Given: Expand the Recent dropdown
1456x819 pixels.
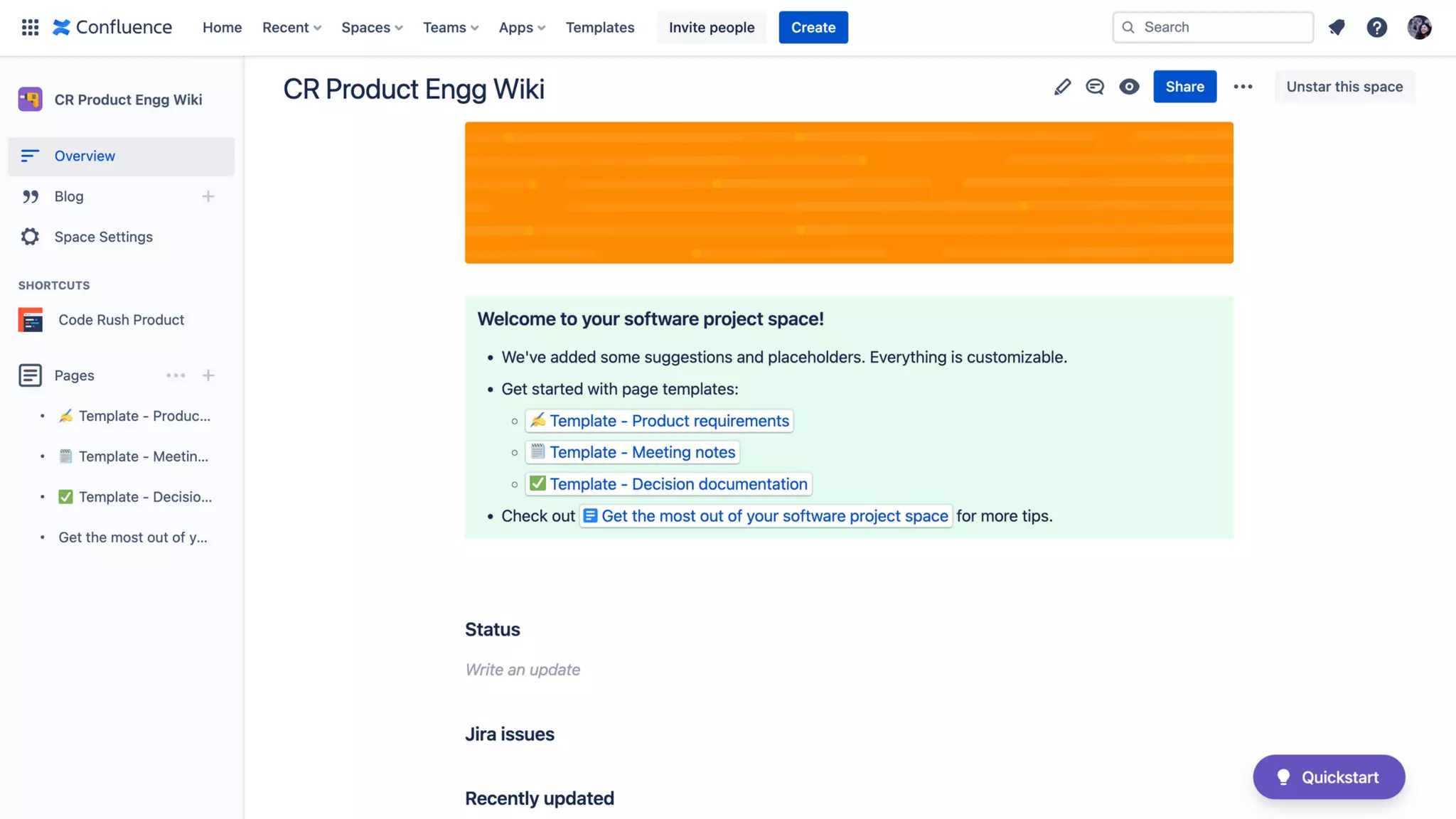Looking at the screenshot, I should 291,28.
